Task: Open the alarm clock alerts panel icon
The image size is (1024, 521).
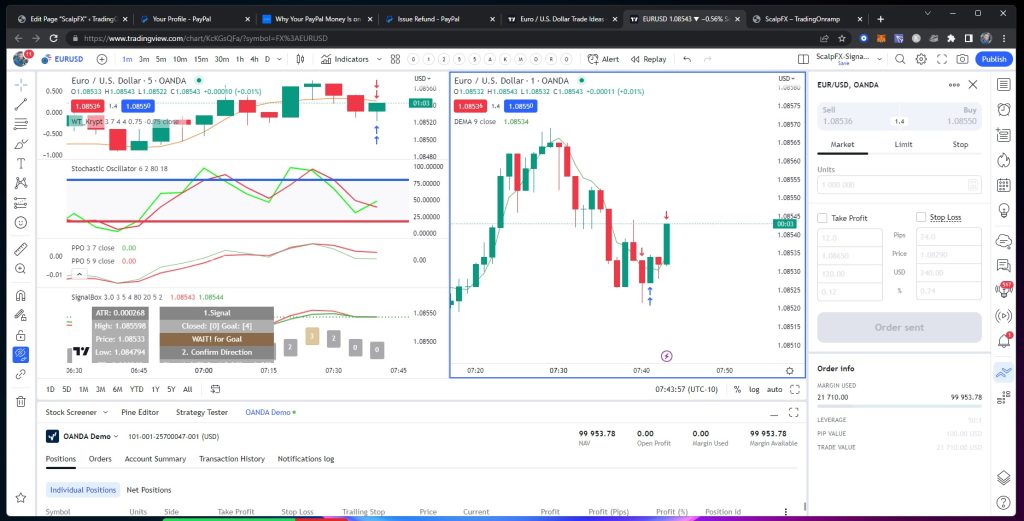Action: coord(1004,109)
